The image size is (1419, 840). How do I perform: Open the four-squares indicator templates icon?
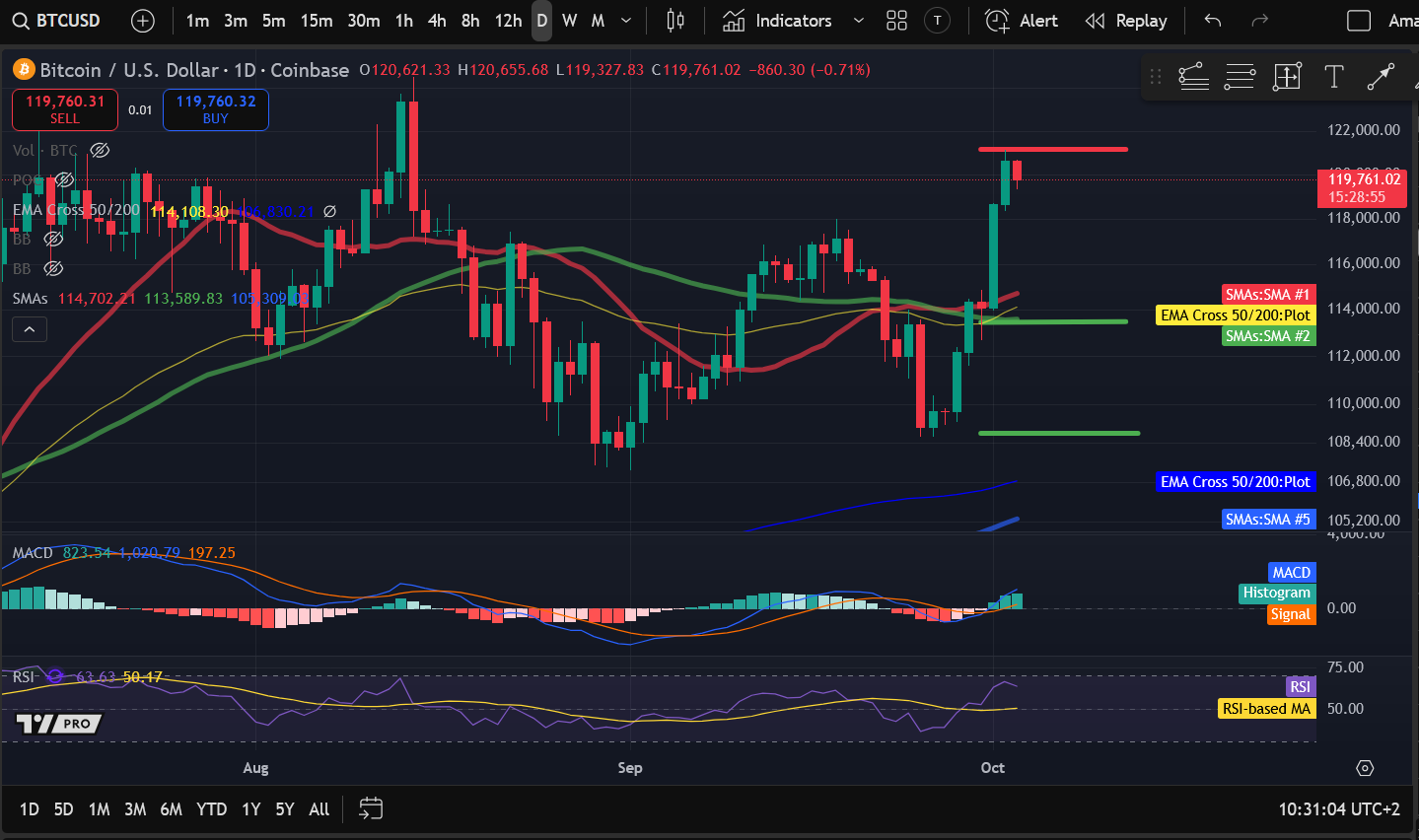coord(896,21)
